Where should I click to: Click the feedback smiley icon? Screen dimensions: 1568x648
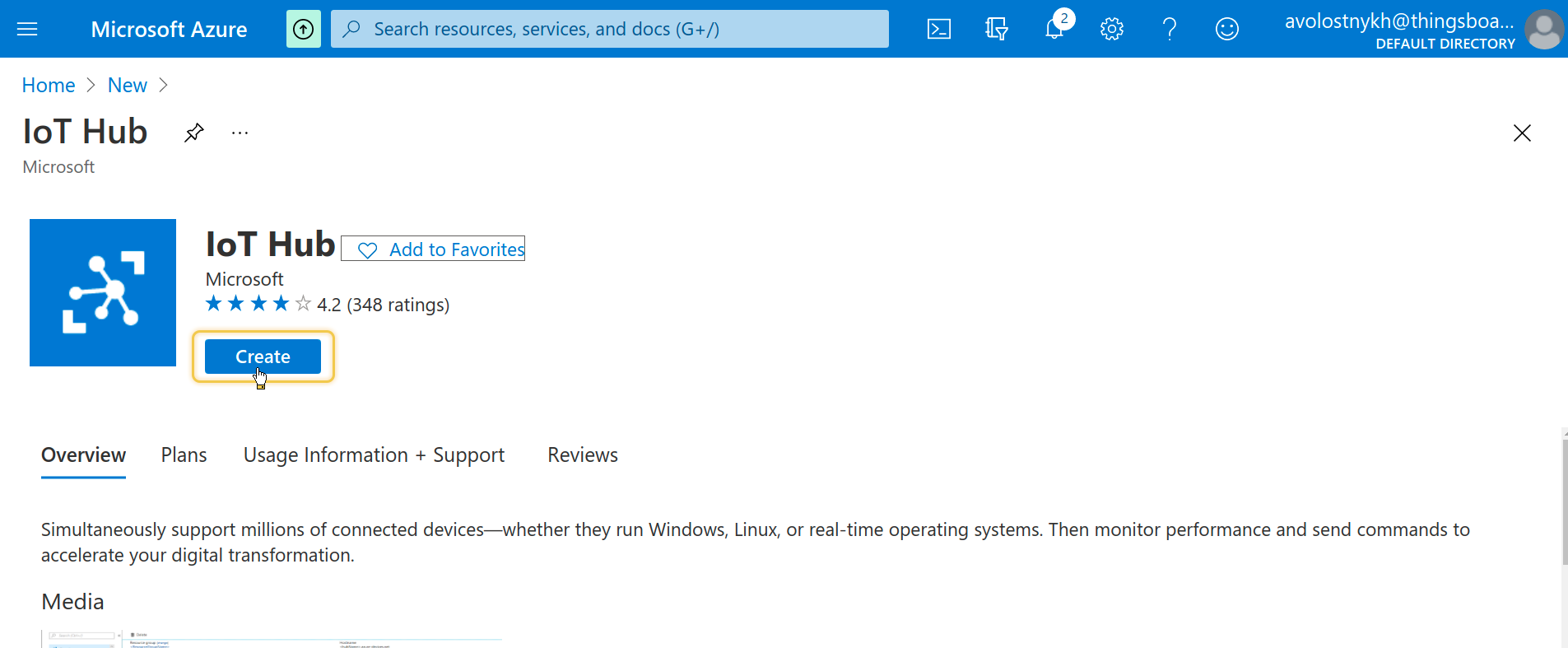[x=1227, y=30]
